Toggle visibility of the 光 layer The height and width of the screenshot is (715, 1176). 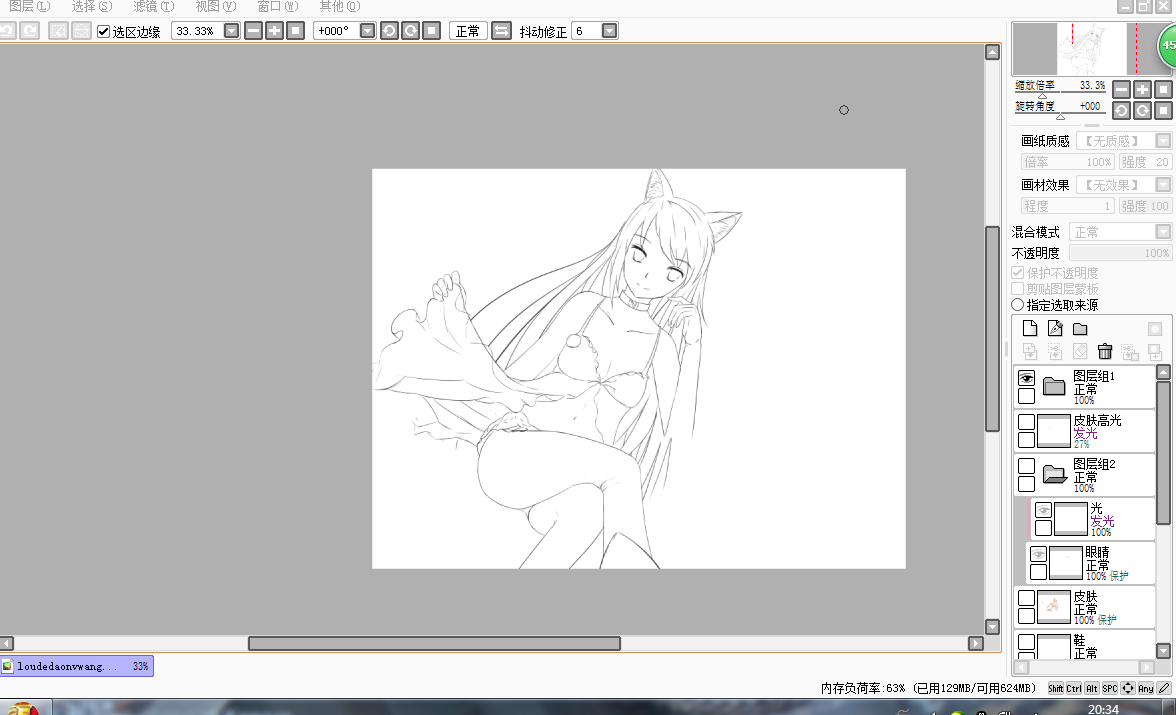tap(1043, 510)
